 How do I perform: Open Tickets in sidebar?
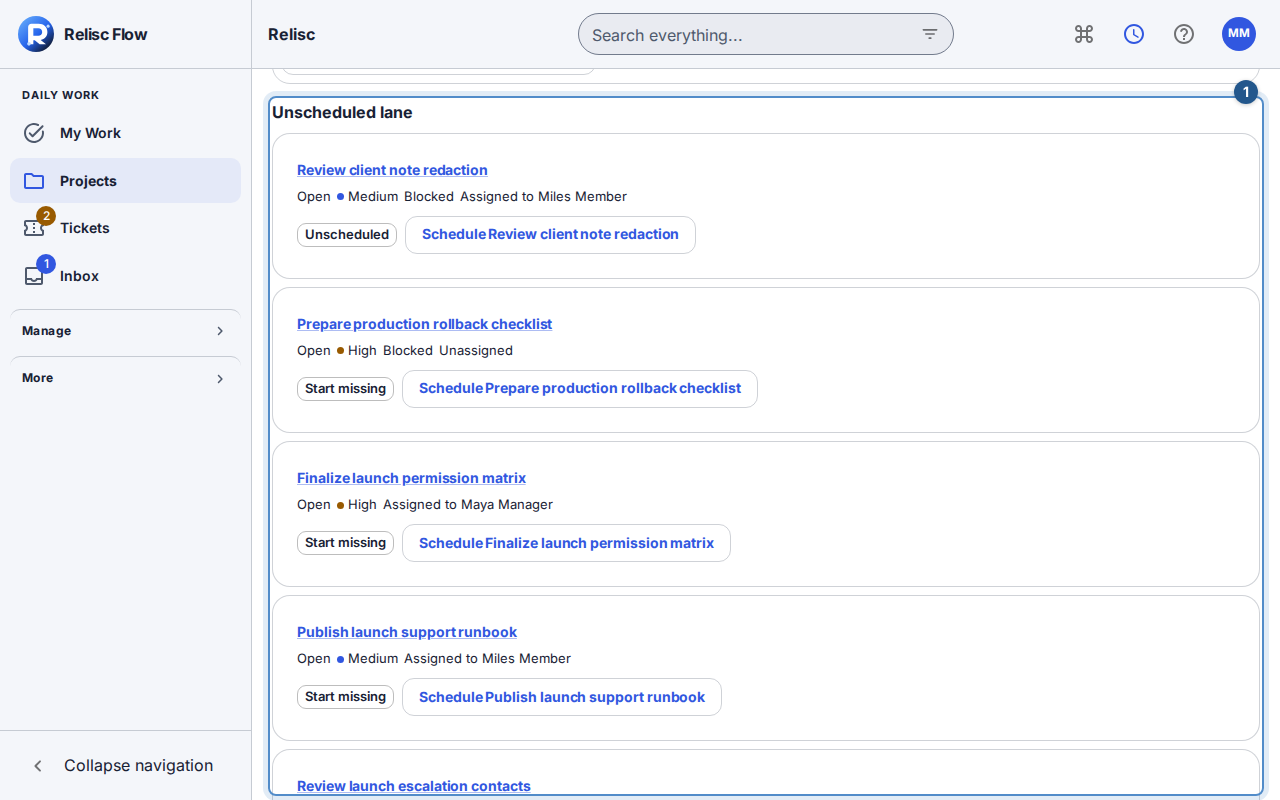125,228
